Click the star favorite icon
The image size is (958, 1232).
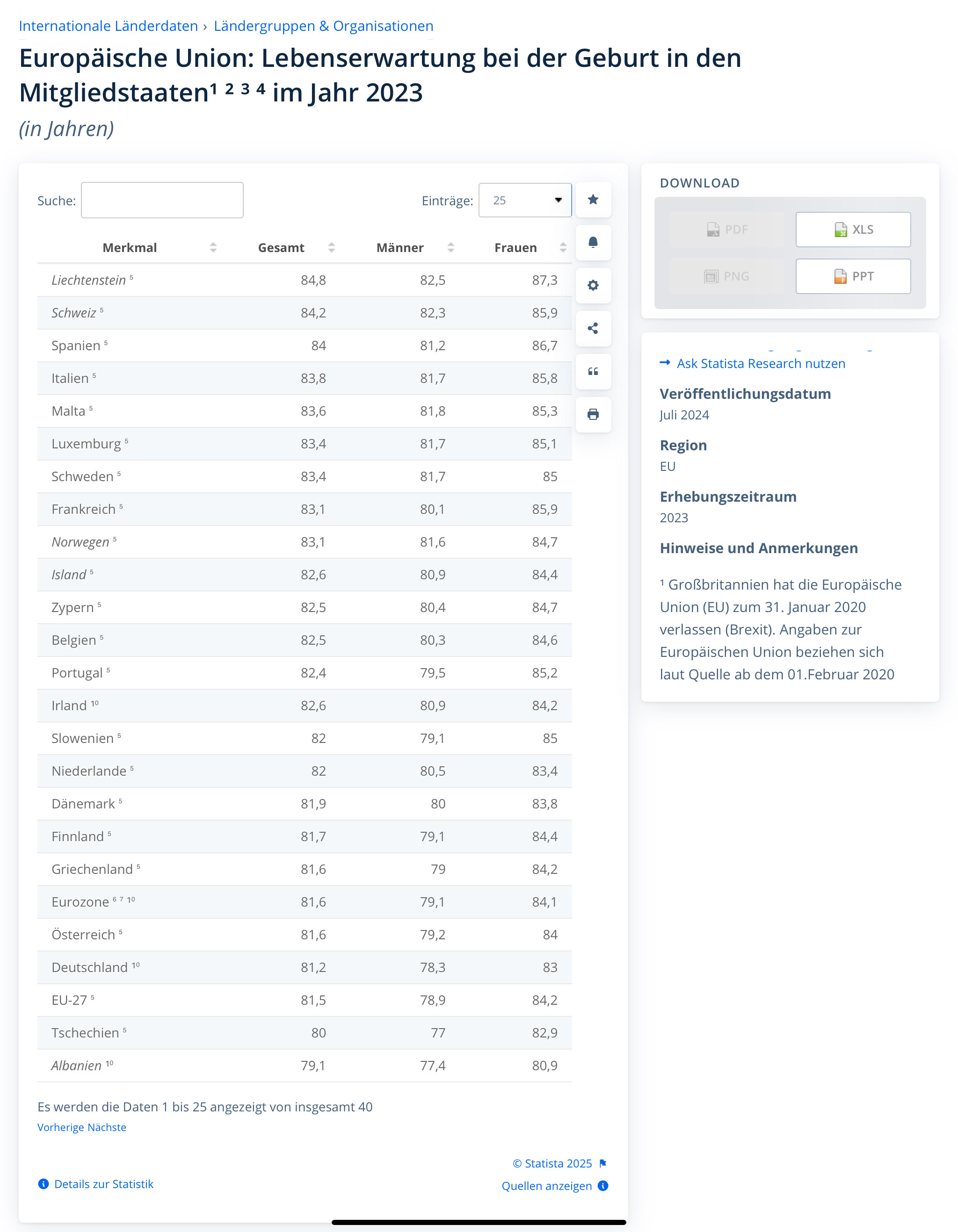click(593, 200)
